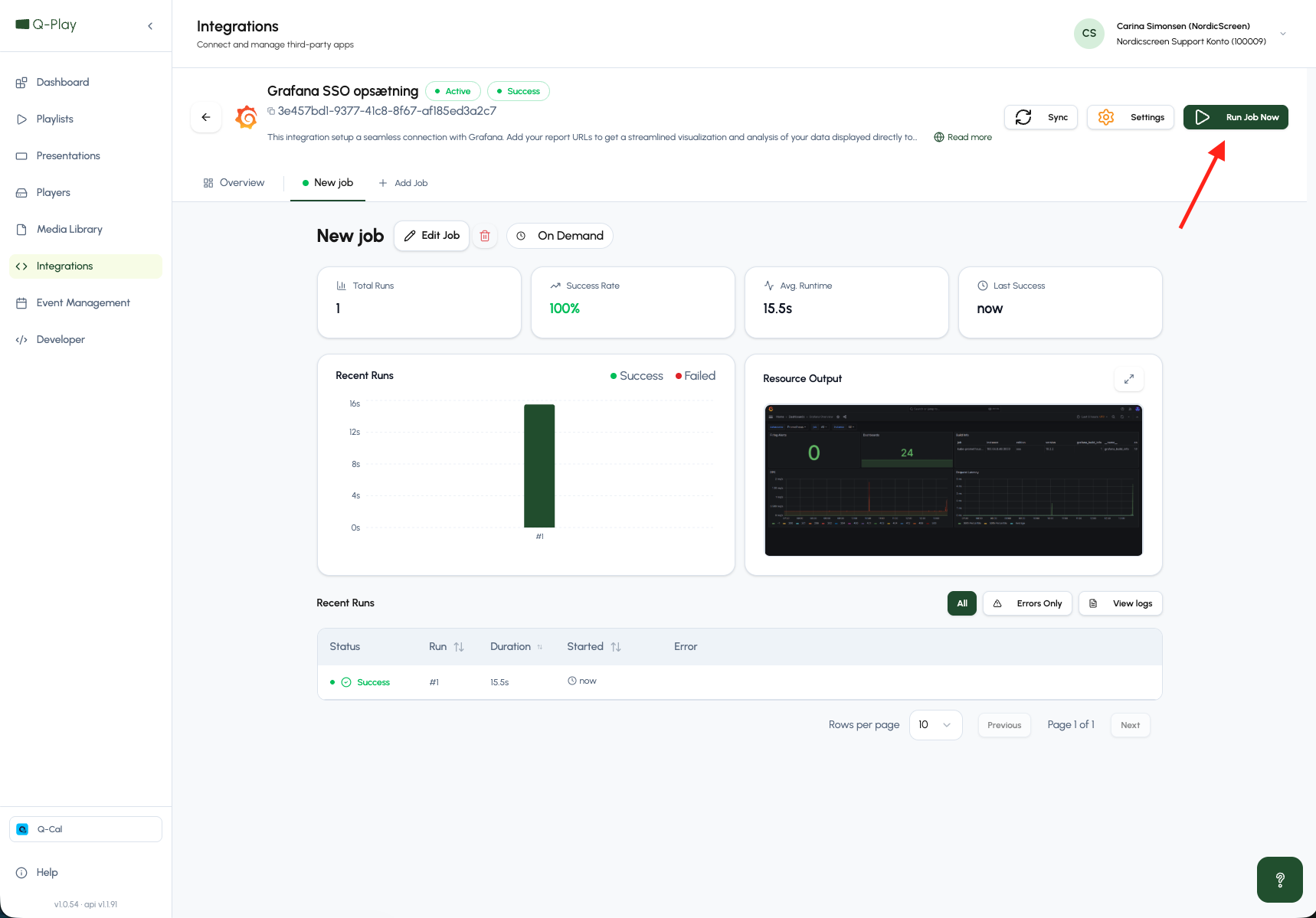This screenshot has width=1316, height=918.
Task: Click the Active status badge
Action: tap(453, 91)
